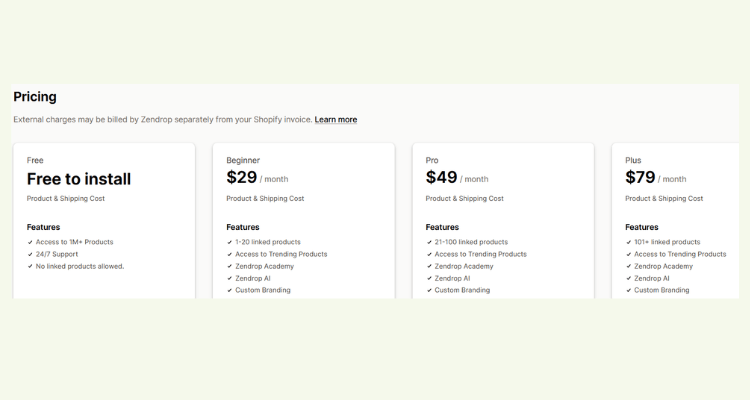Click checkmark next to Pro plan Custom Branding

(429, 290)
